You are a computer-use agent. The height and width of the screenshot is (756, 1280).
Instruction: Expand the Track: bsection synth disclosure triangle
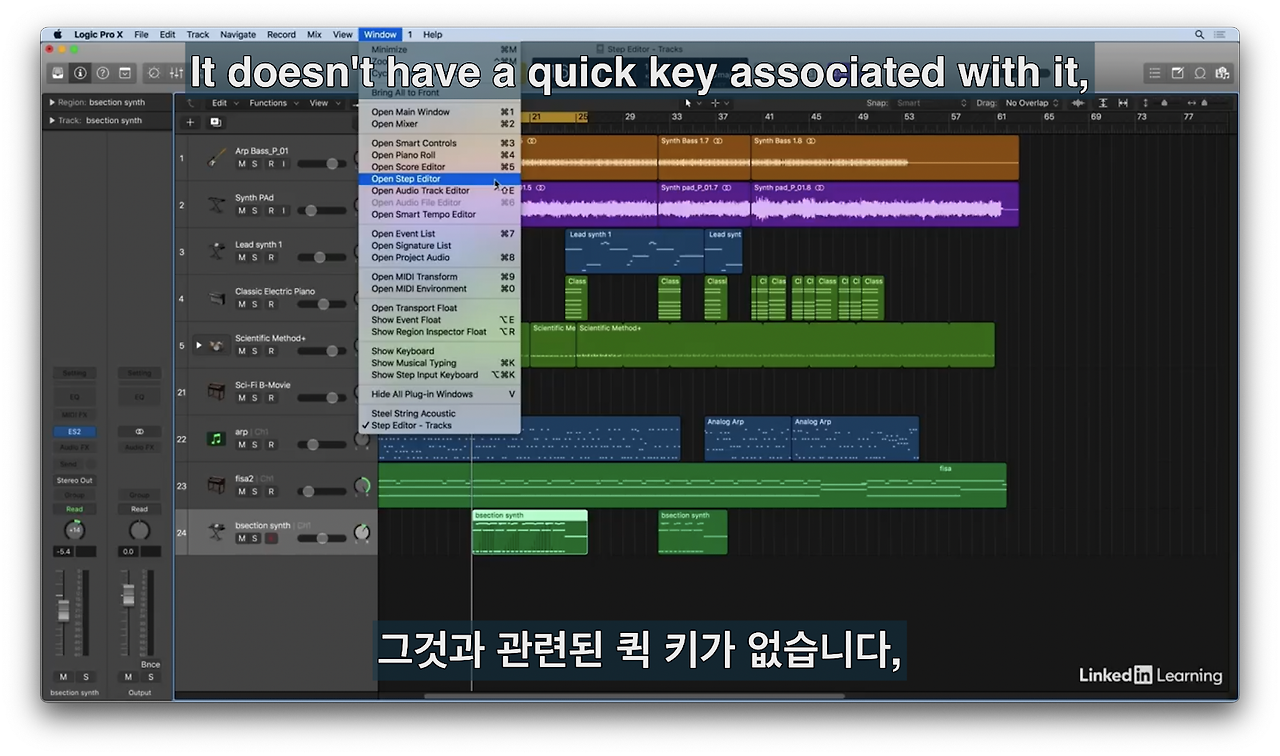52,120
